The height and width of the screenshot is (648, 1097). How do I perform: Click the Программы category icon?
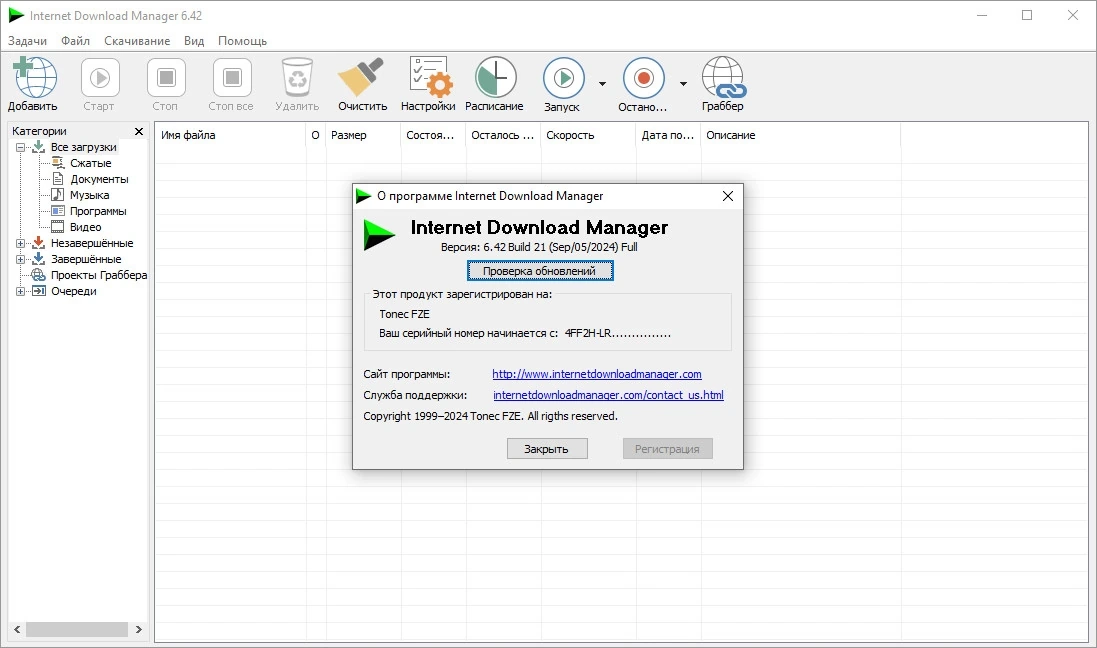coord(58,211)
